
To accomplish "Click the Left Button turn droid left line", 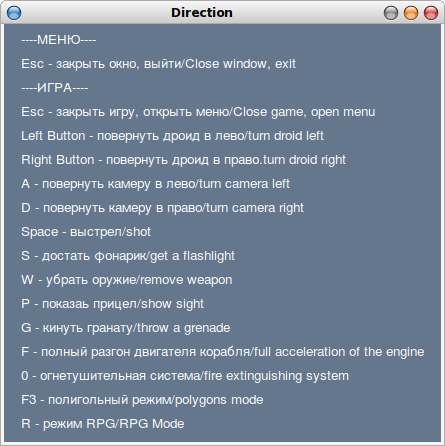I will 172,136.
